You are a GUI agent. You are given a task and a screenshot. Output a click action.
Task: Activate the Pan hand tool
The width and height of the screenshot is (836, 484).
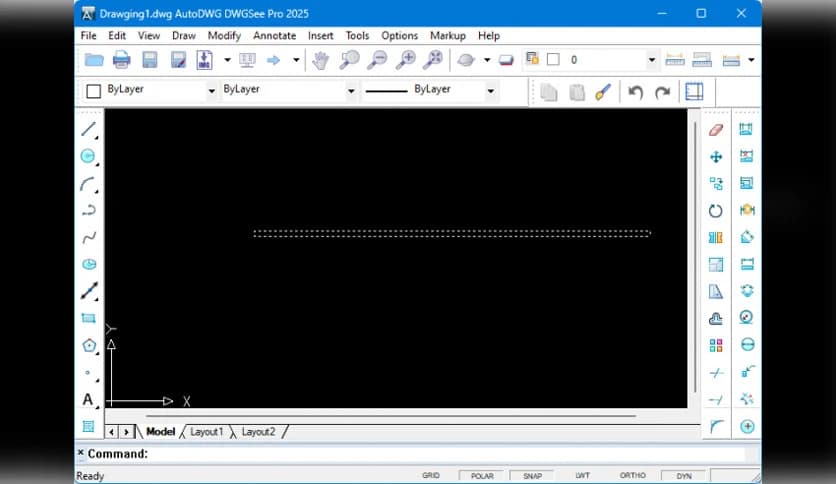320,60
